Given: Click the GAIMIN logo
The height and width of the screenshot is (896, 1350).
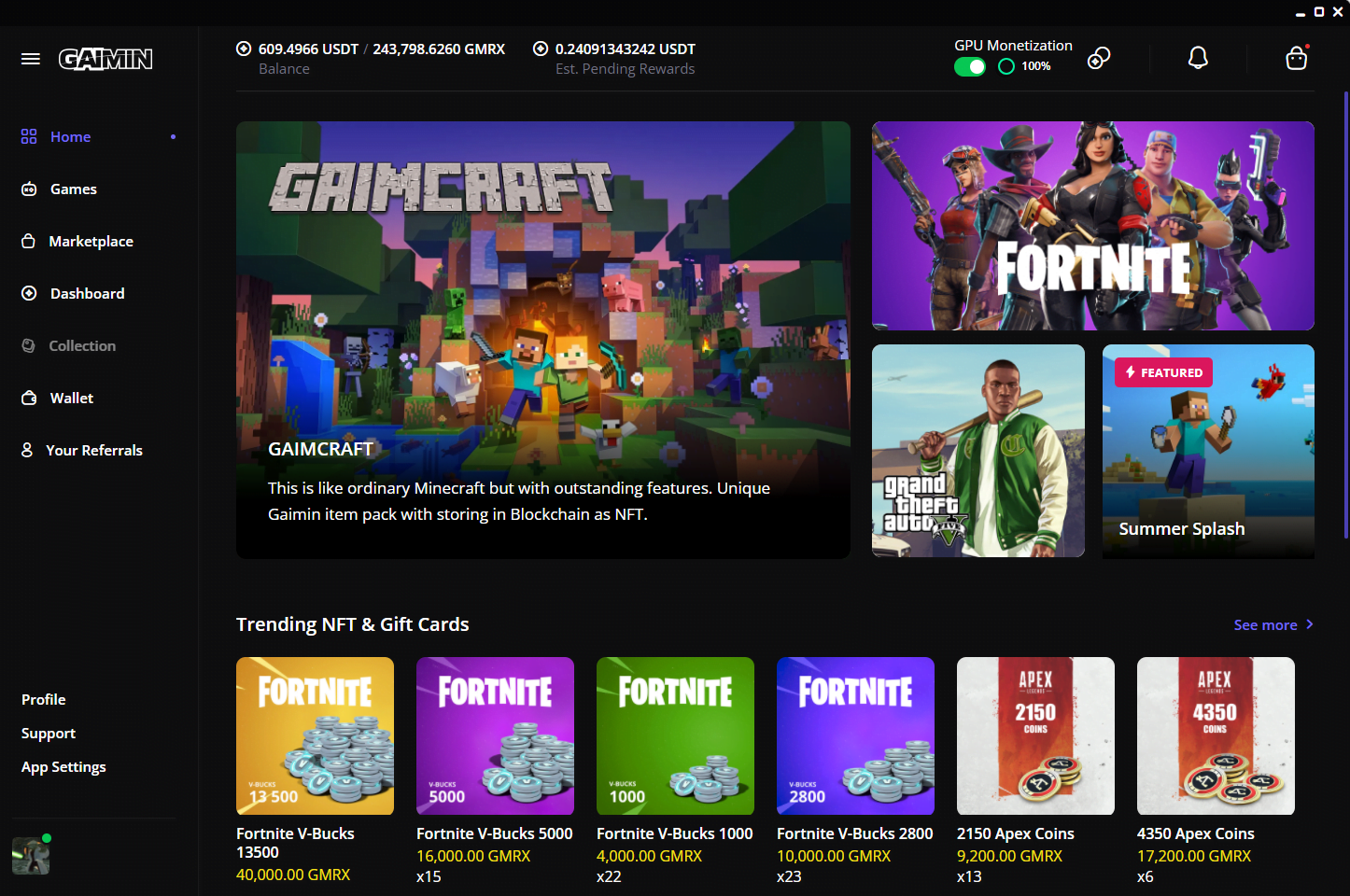Looking at the screenshot, I should click(x=105, y=60).
